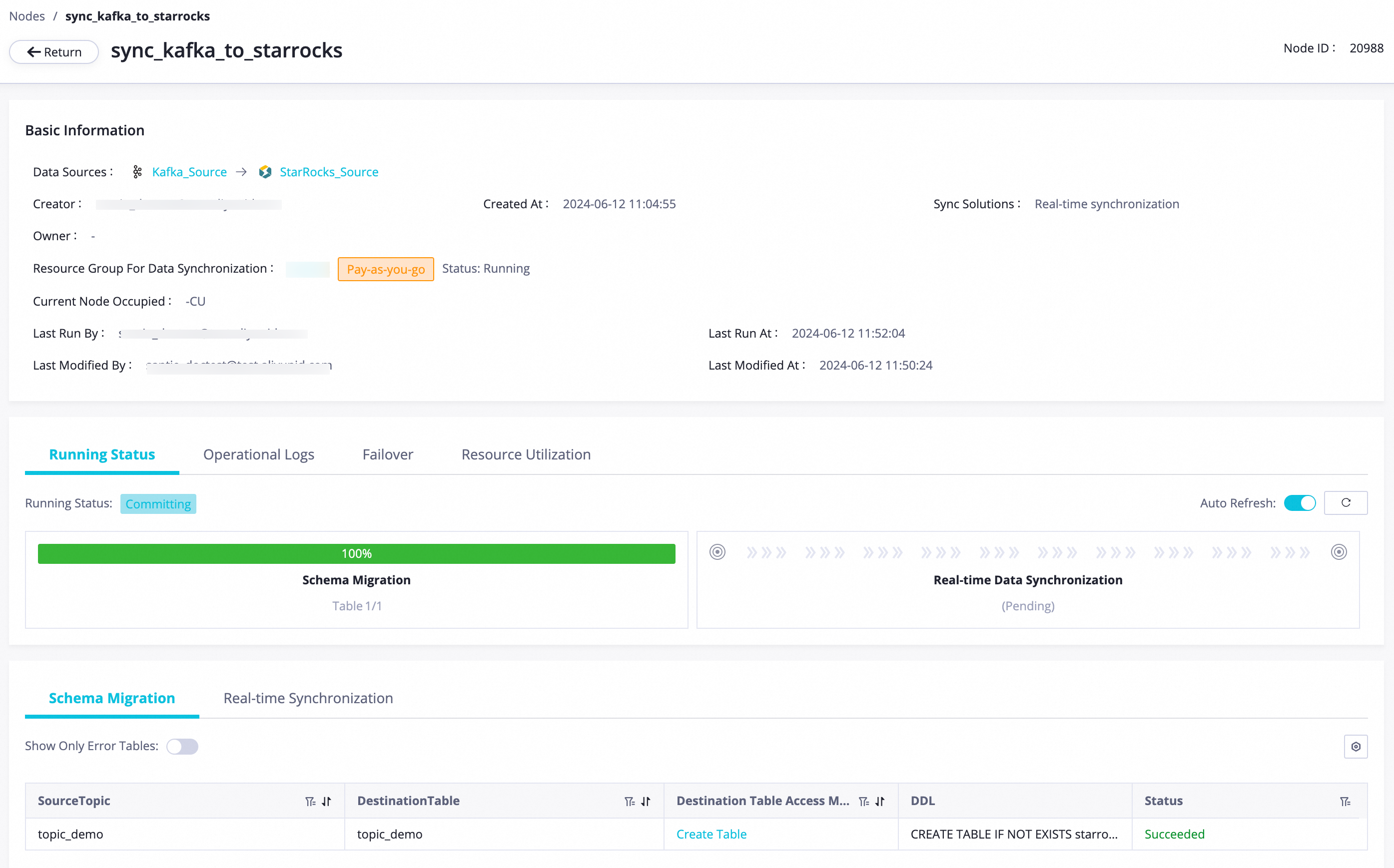
Task: Sort the Destination Table Access Method column
Action: pyautogui.click(x=880, y=801)
